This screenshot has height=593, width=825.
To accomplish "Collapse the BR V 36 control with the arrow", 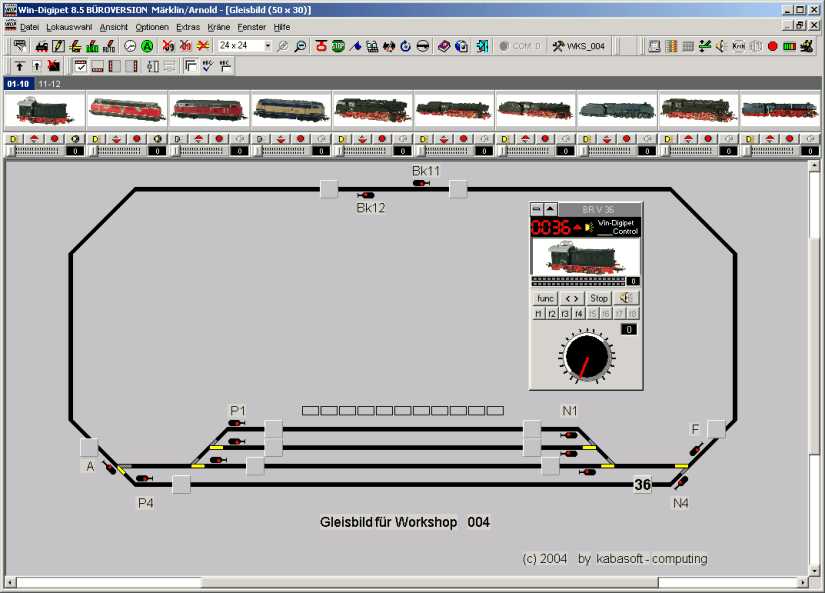I will tap(549, 207).
